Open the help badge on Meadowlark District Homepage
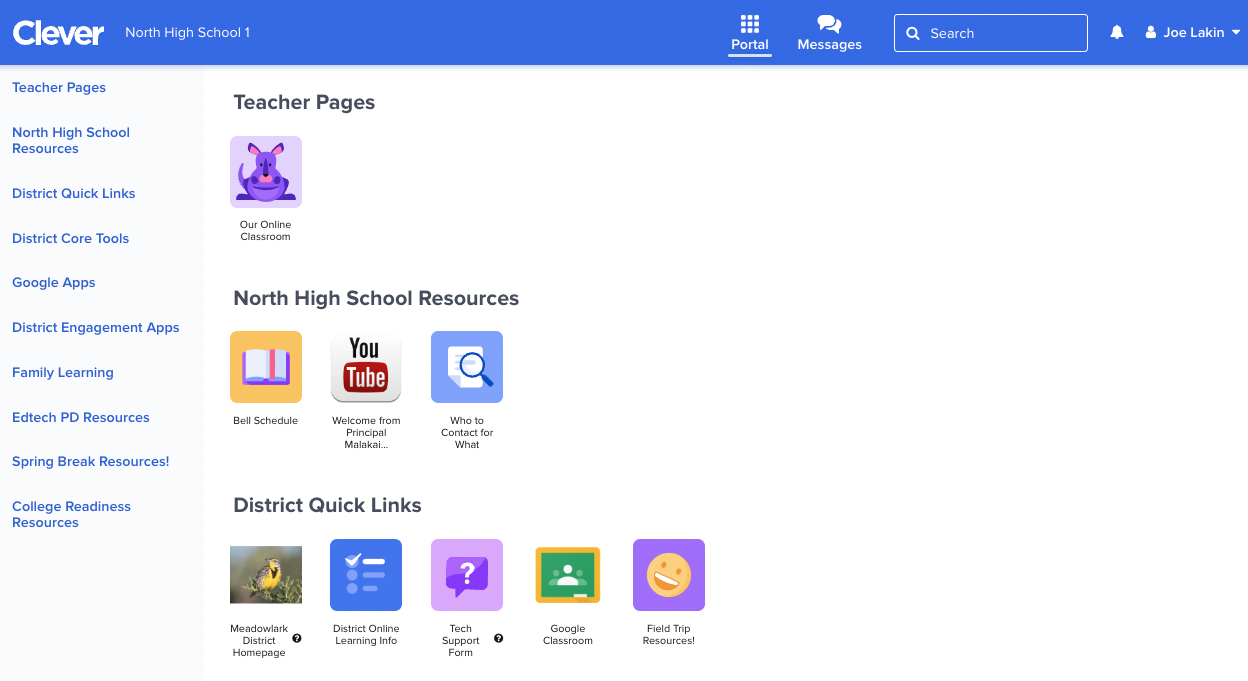This screenshot has width=1248, height=681. [297, 637]
